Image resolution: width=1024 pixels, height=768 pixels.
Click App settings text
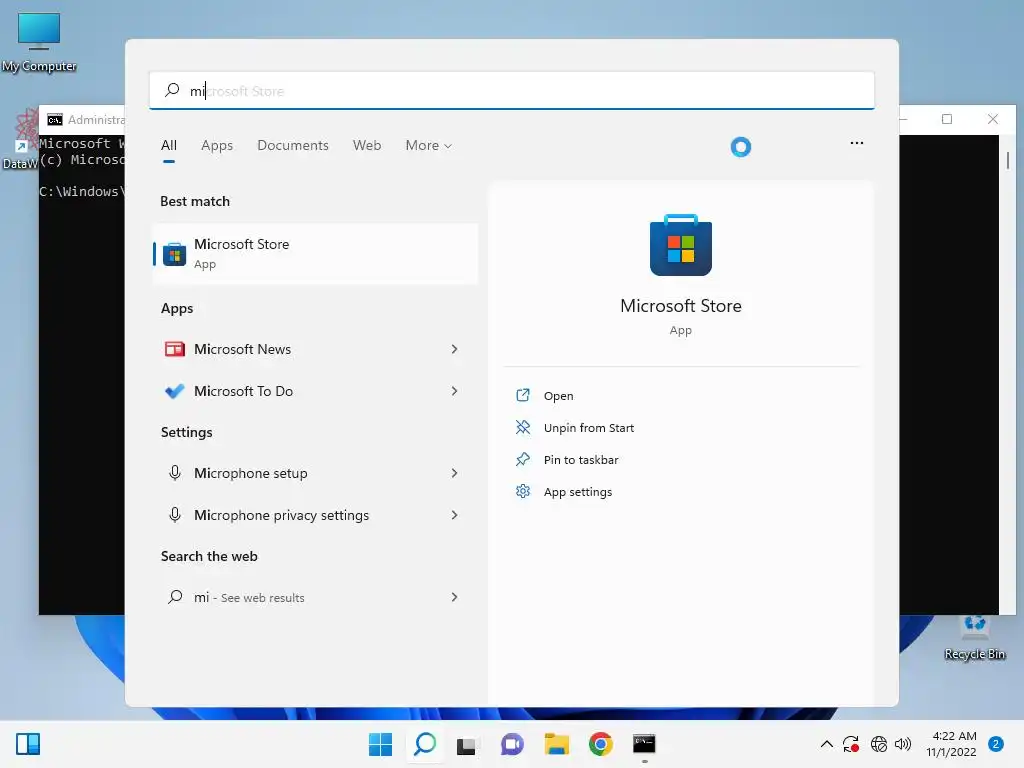click(577, 492)
